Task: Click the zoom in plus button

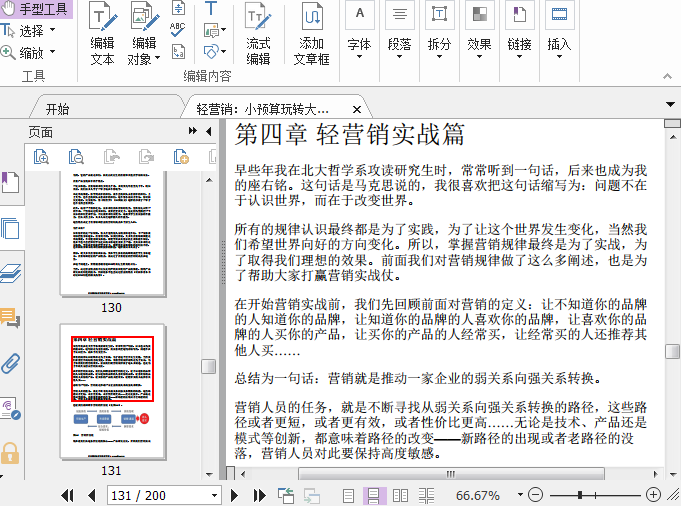Action: (654, 495)
